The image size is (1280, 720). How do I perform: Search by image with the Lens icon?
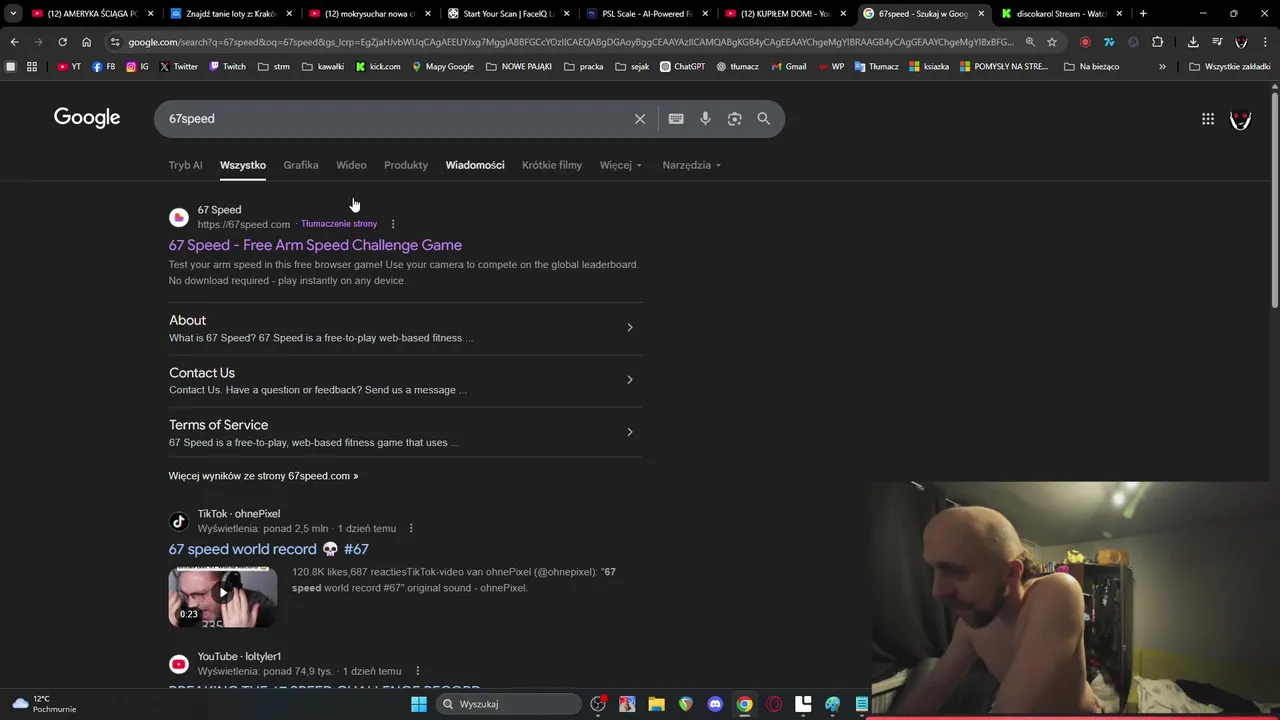pyautogui.click(x=734, y=119)
